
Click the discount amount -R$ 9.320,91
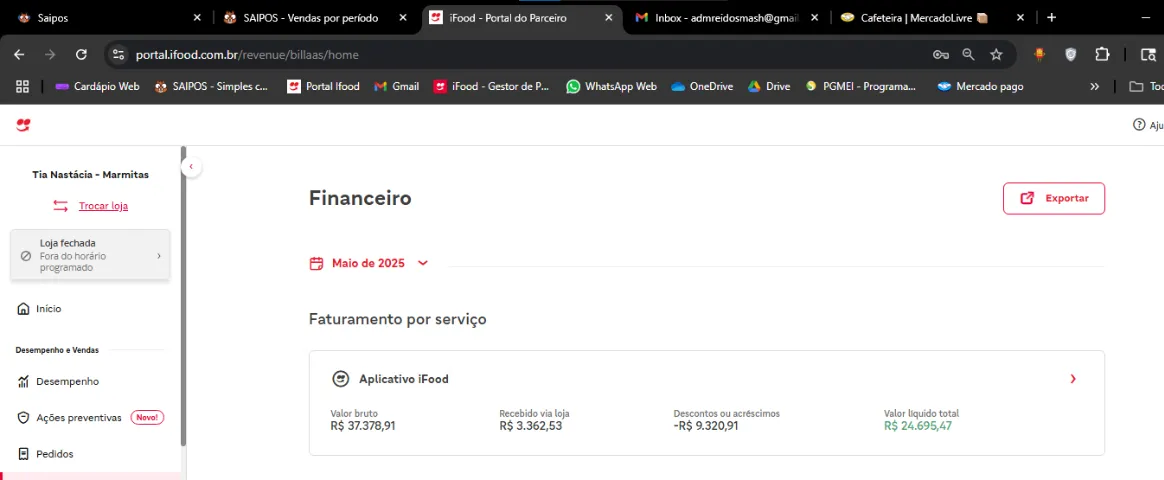tap(705, 426)
